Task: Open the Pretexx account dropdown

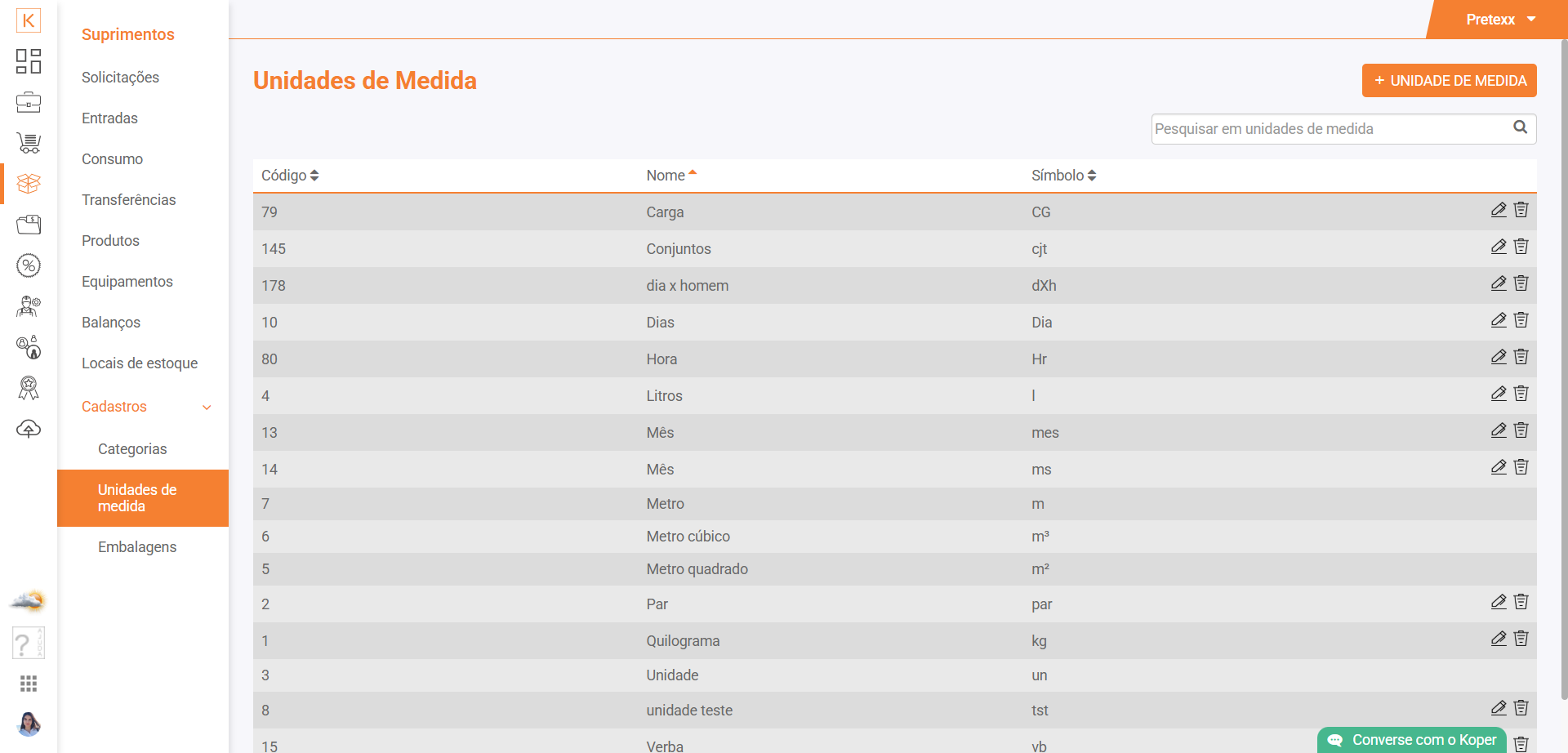Action: click(x=1500, y=20)
